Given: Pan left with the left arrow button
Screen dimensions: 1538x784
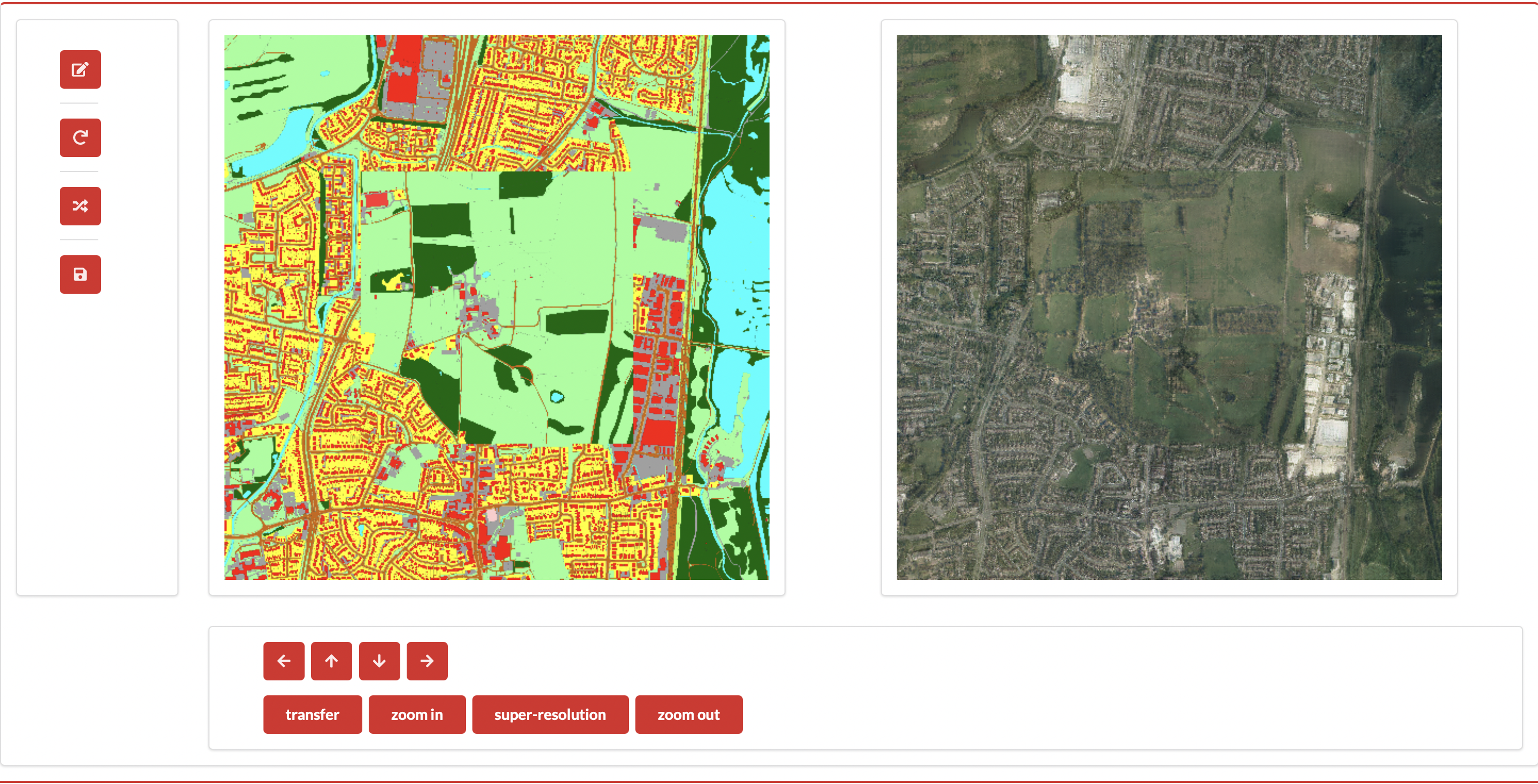Looking at the screenshot, I should tap(284, 661).
